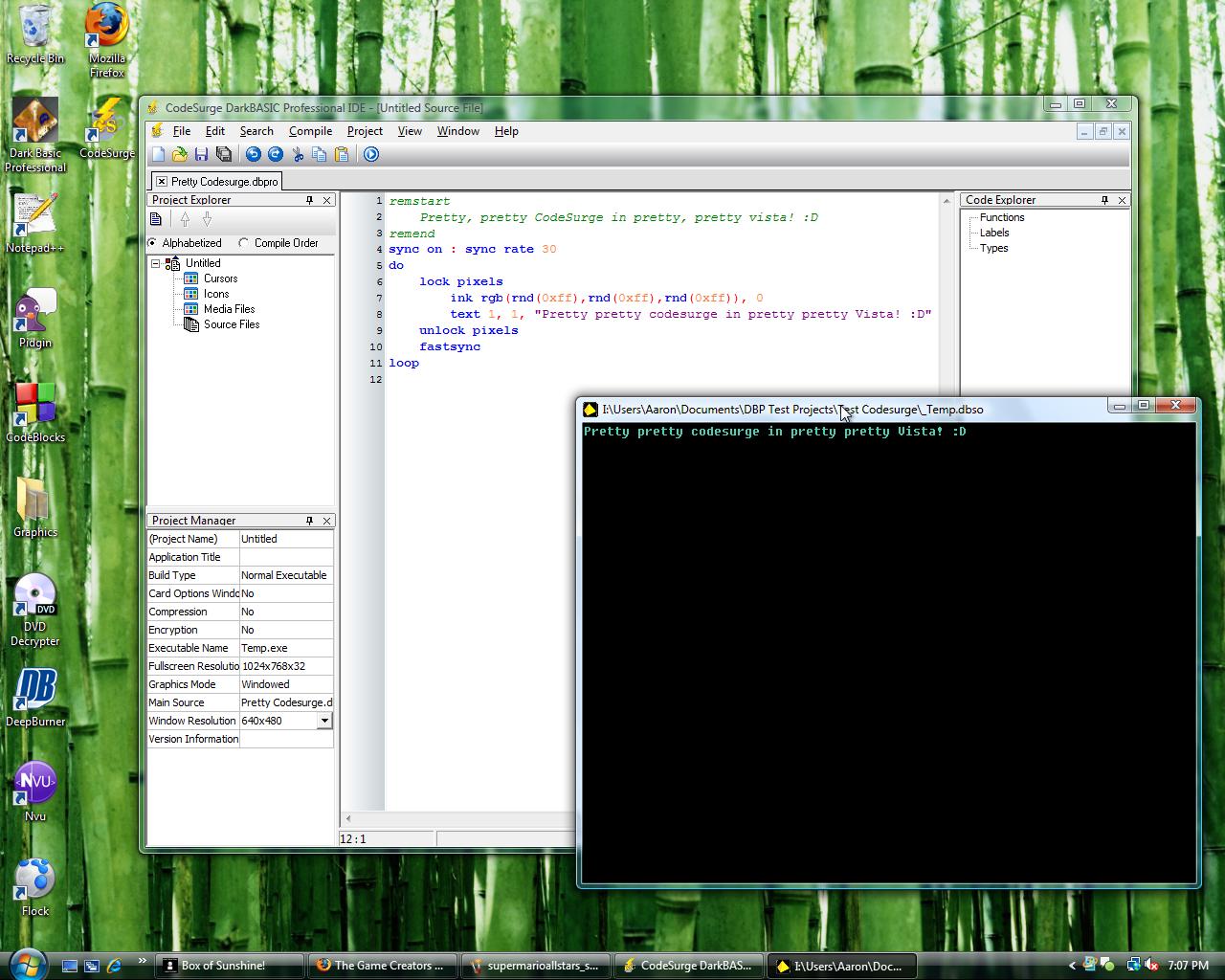
Task: Click the move up arrow in Project Explorer
Action: pos(185,219)
